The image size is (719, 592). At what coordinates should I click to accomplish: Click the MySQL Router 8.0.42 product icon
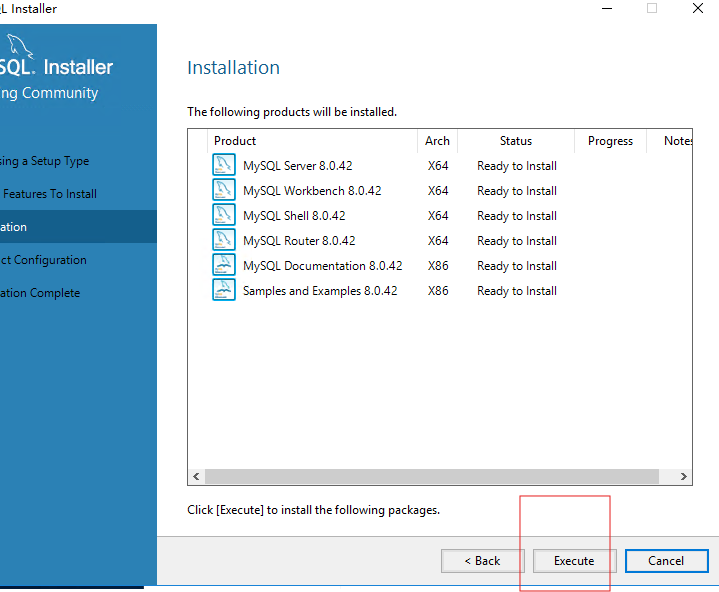click(224, 240)
